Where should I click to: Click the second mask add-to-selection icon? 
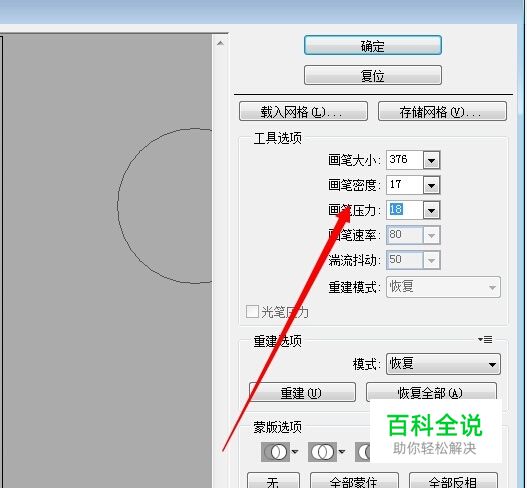322,452
